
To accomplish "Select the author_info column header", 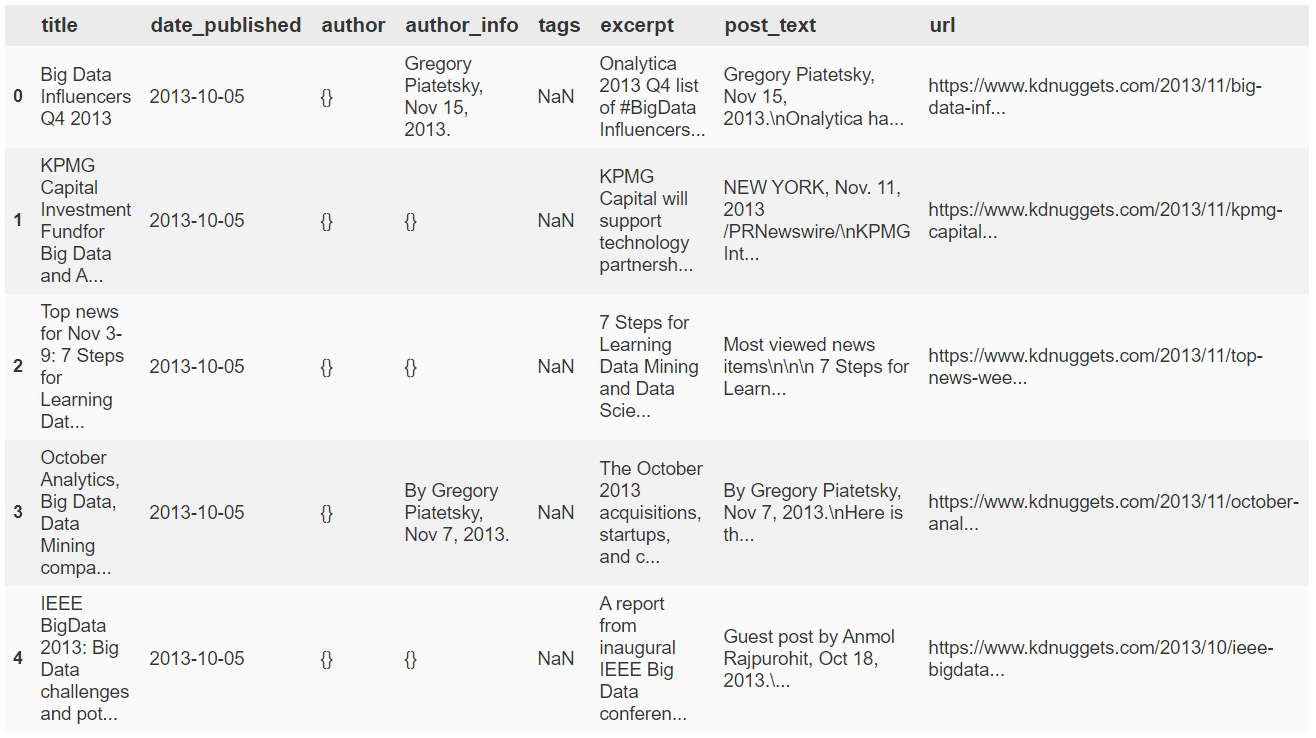I will (x=462, y=25).
